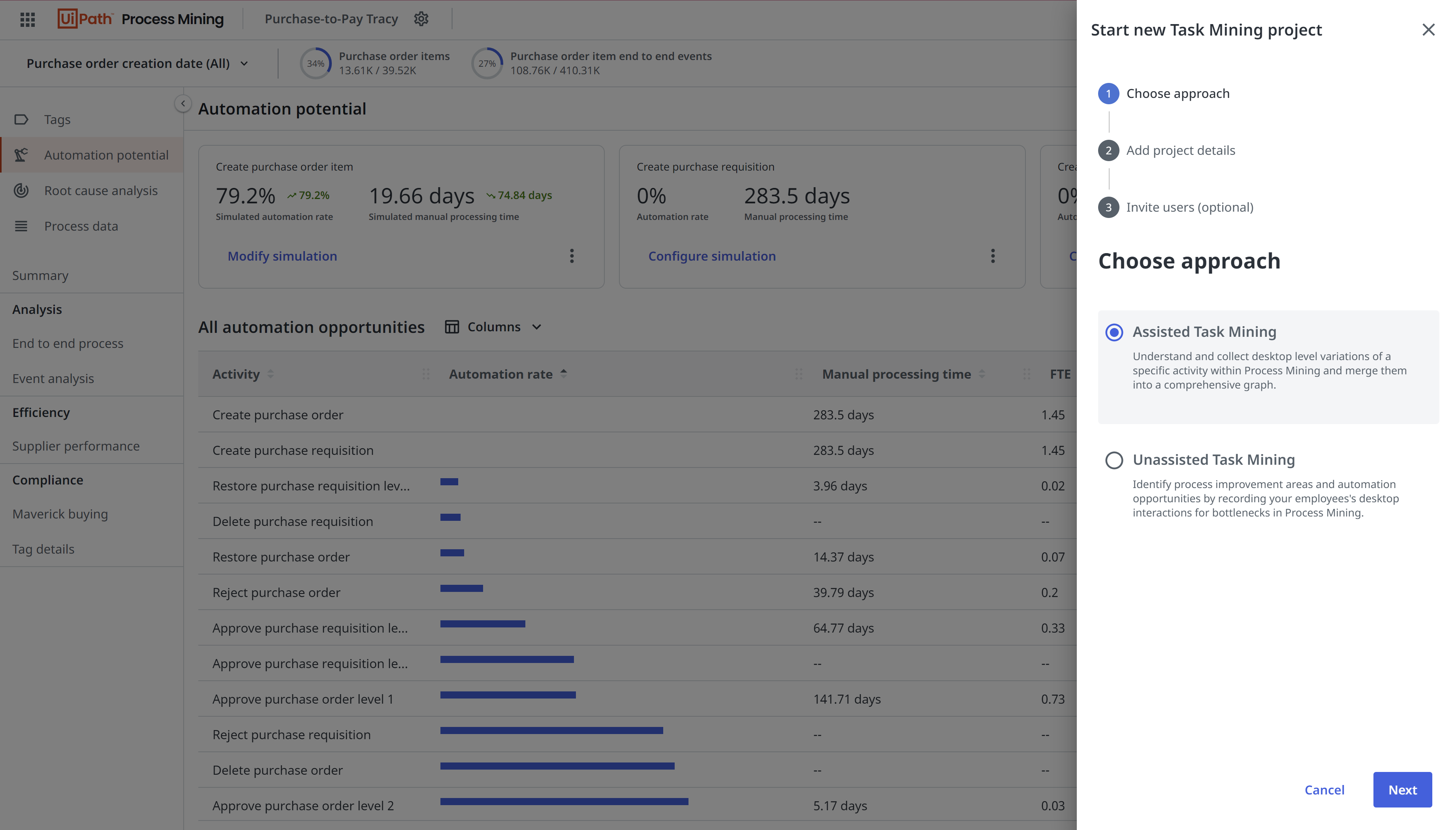Select the Restore purchase order row
This screenshot has width=1456, height=830.
pyautogui.click(x=638, y=556)
